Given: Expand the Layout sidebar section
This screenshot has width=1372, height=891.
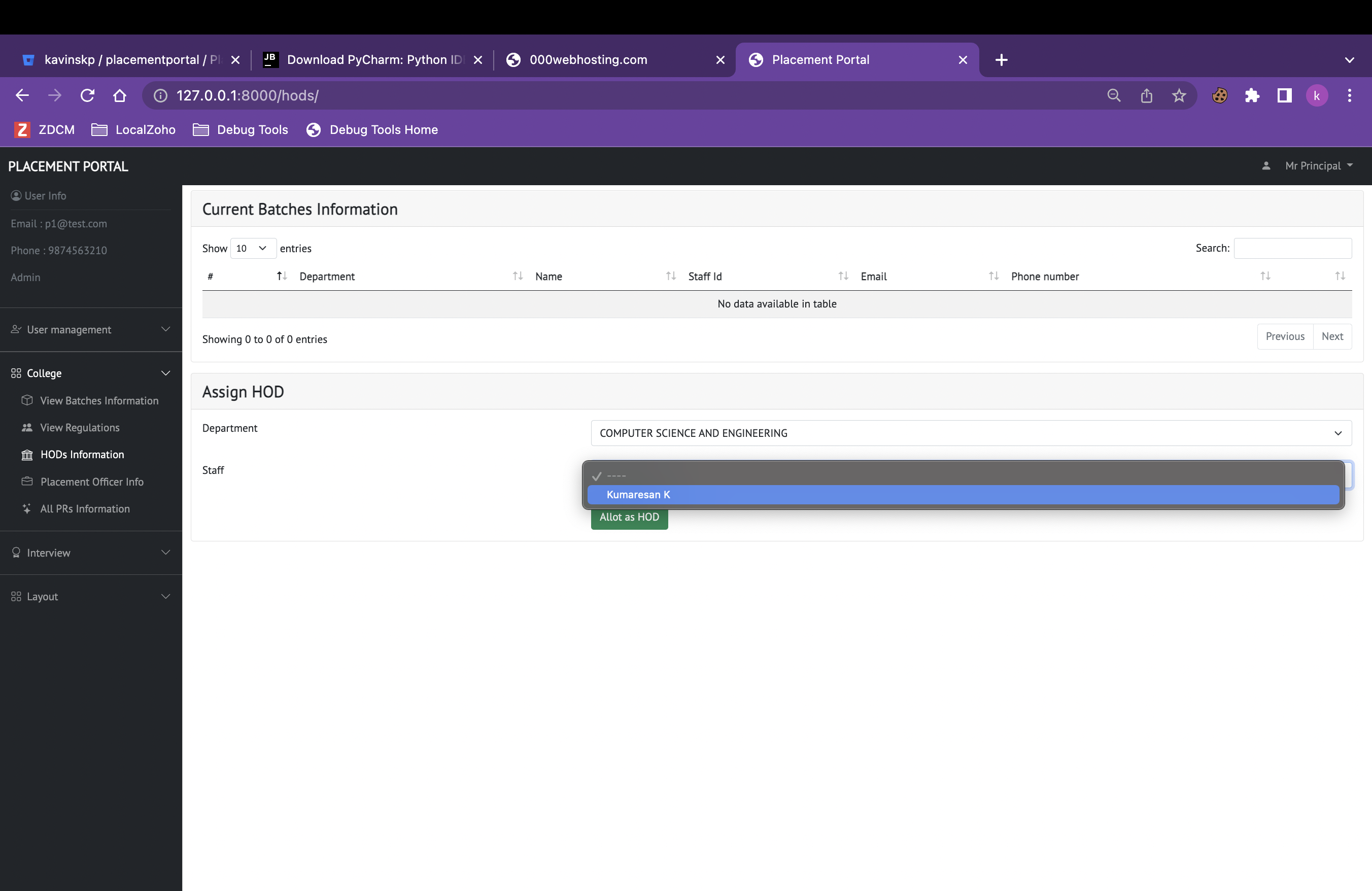Looking at the screenshot, I should pyautogui.click(x=91, y=597).
